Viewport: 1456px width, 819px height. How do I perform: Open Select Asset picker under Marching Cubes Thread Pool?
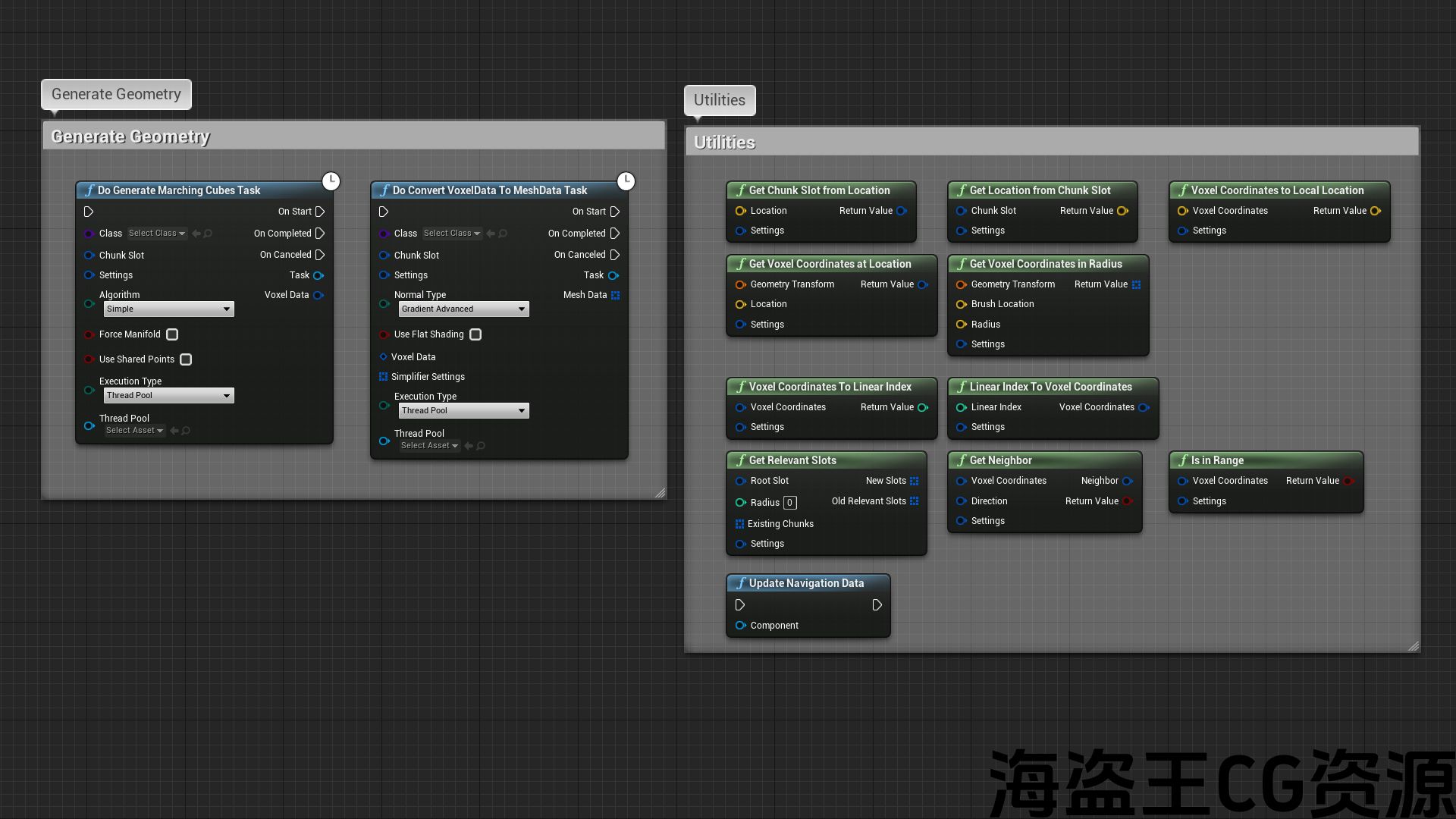click(134, 431)
